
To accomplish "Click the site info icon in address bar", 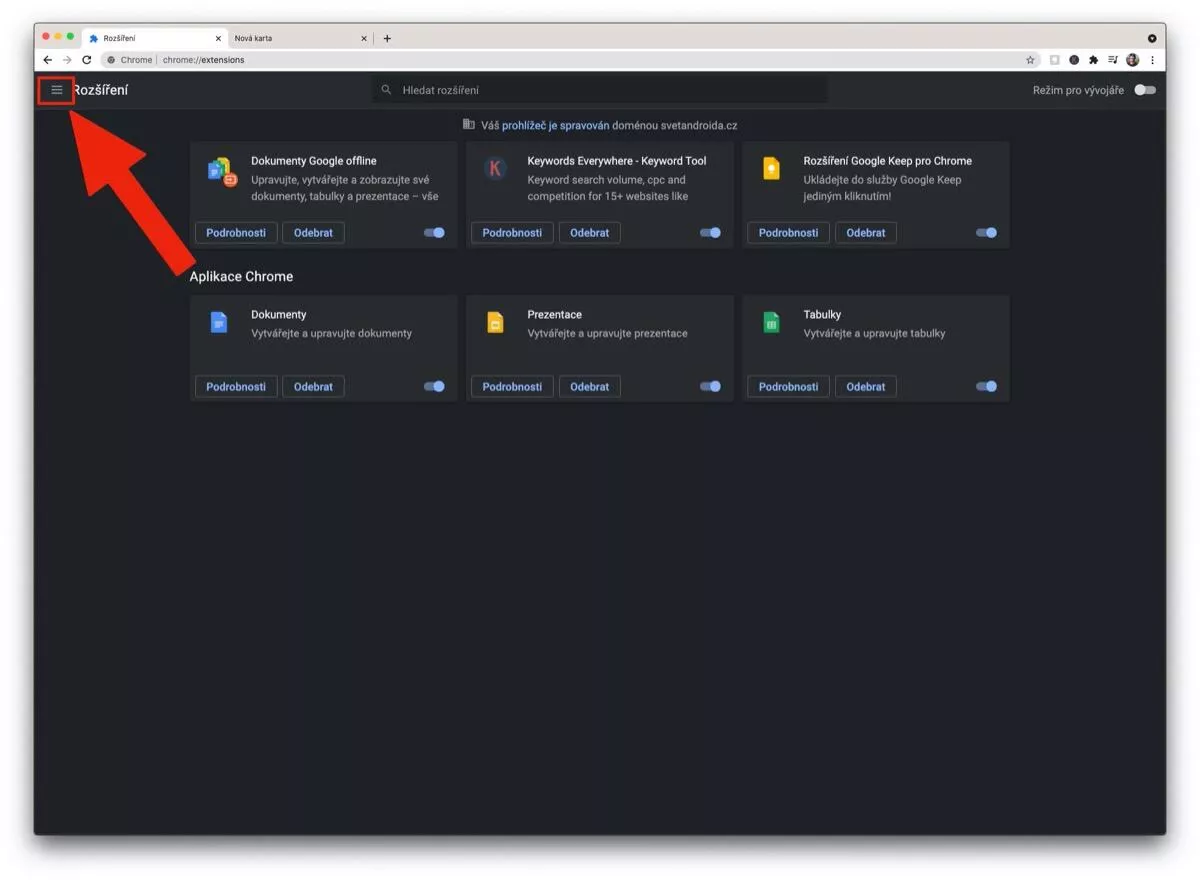I will pos(111,60).
